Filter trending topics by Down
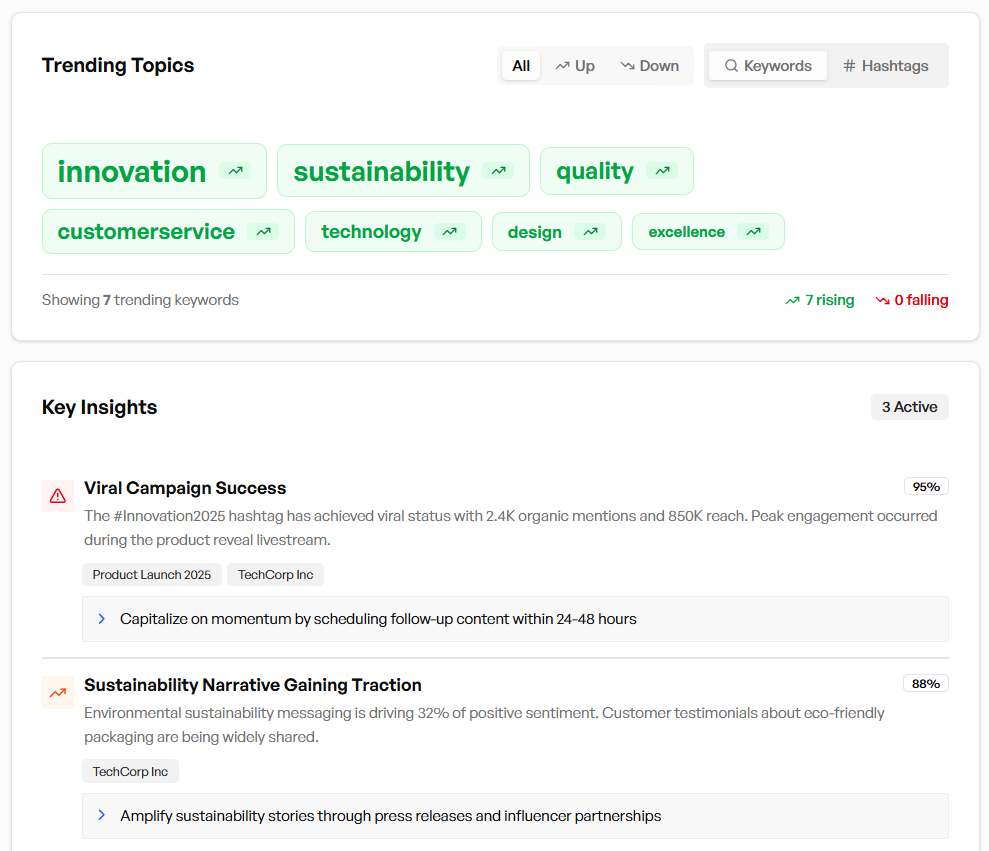Viewport: 989px width, 851px height. 649,66
